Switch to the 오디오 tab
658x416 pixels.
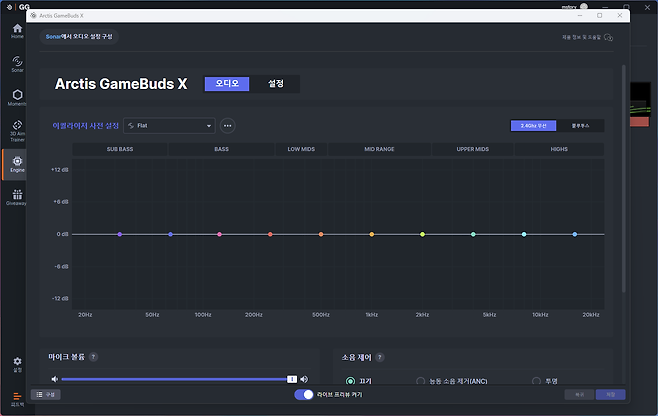click(x=226, y=84)
